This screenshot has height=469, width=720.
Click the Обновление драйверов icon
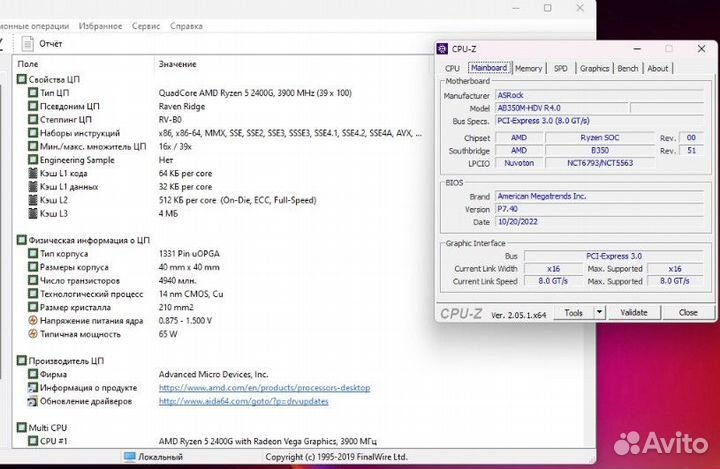point(33,401)
